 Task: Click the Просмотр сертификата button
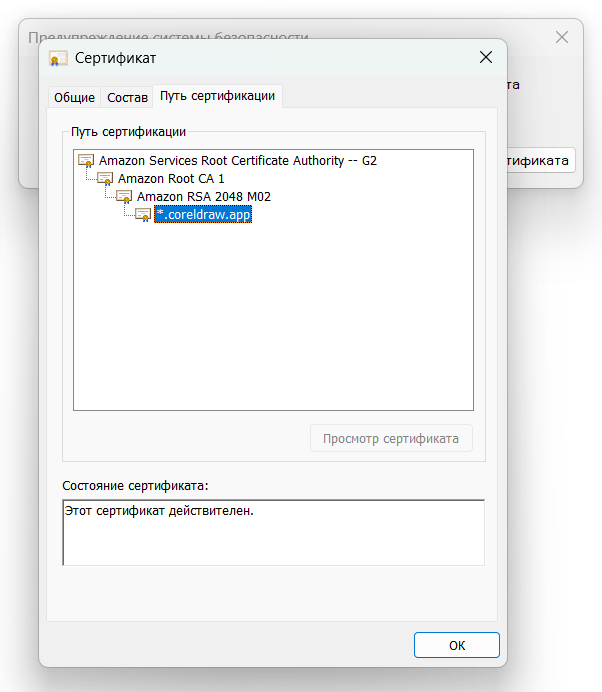(391, 438)
